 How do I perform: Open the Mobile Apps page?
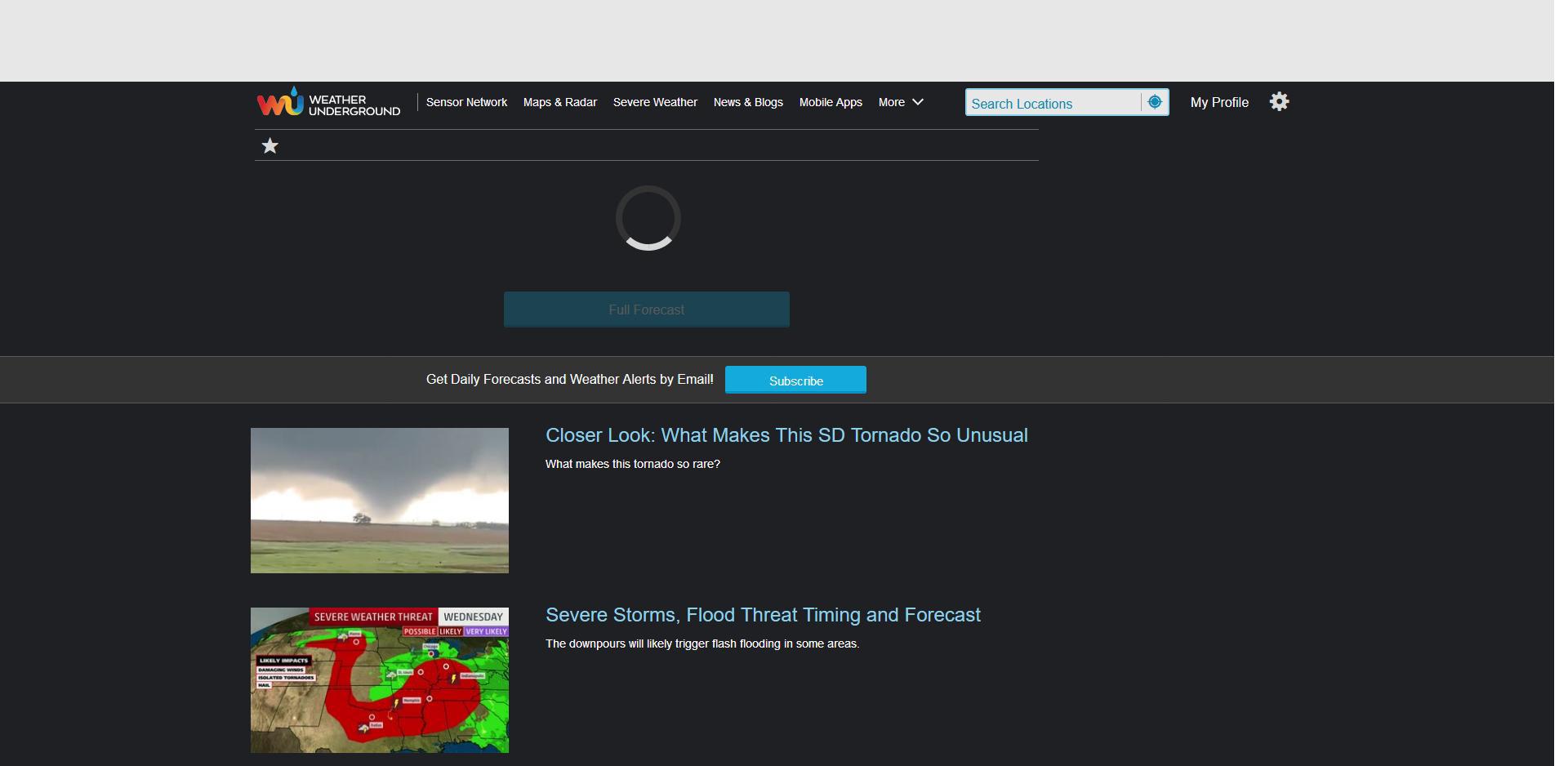(830, 102)
